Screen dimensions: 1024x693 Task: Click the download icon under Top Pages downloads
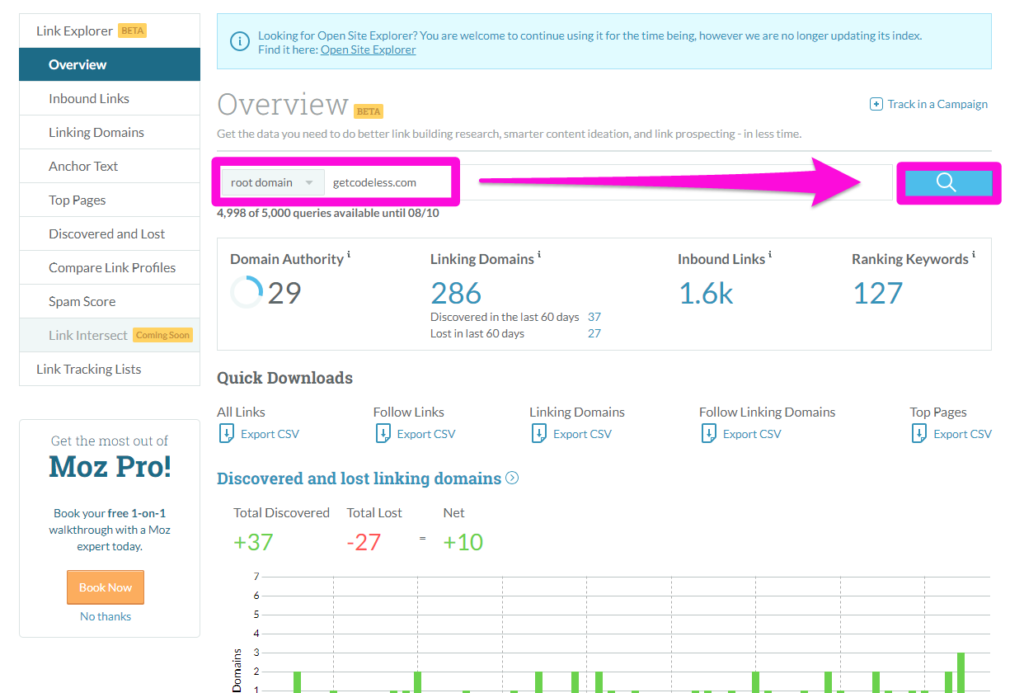[x=919, y=433]
